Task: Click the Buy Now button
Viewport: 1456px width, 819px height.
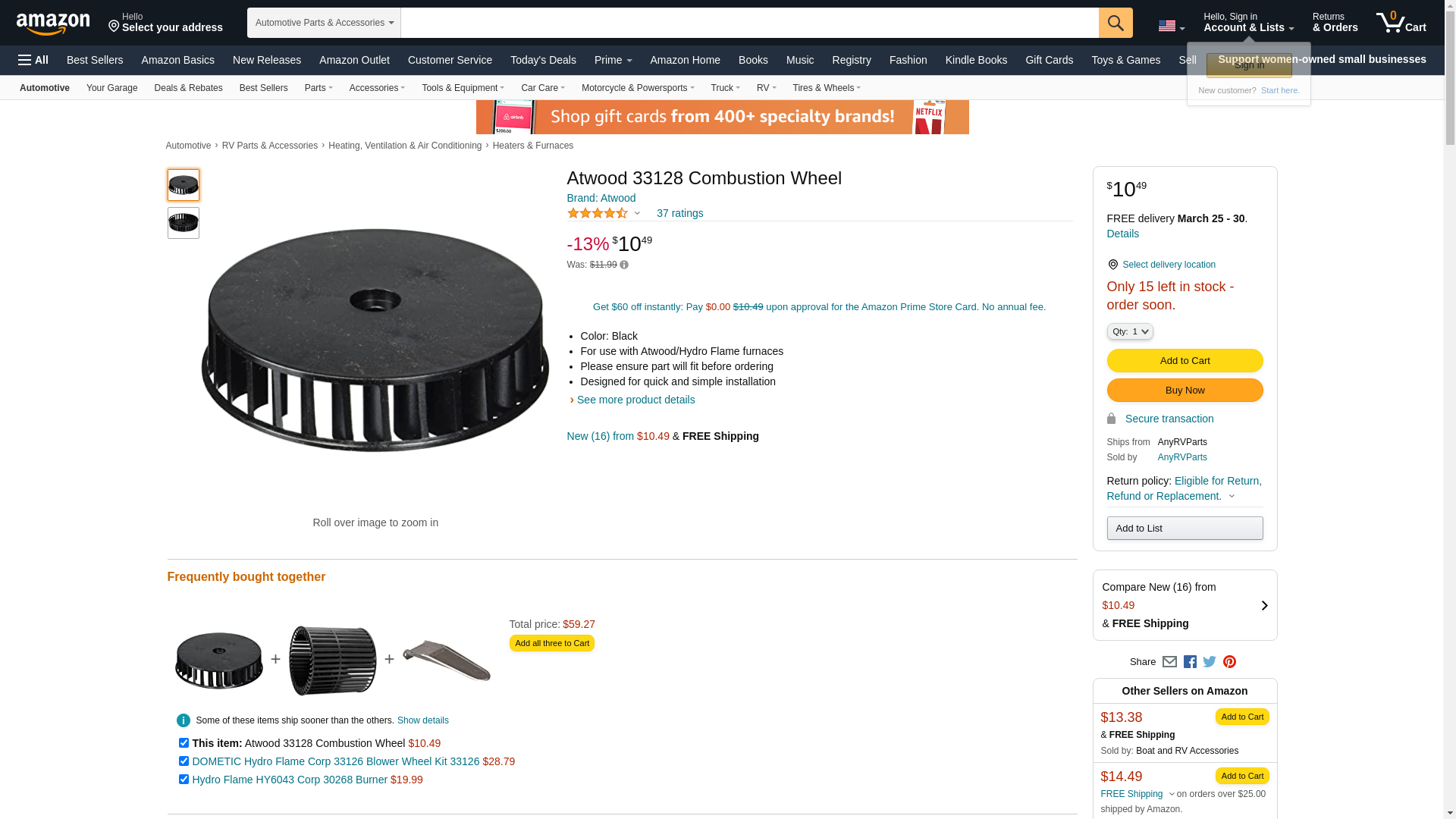Action: [x=1185, y=391]
